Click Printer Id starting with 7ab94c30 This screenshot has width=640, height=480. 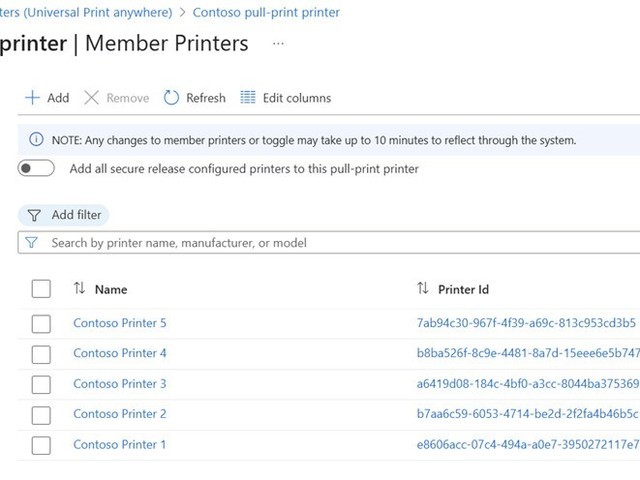(526, 323)
